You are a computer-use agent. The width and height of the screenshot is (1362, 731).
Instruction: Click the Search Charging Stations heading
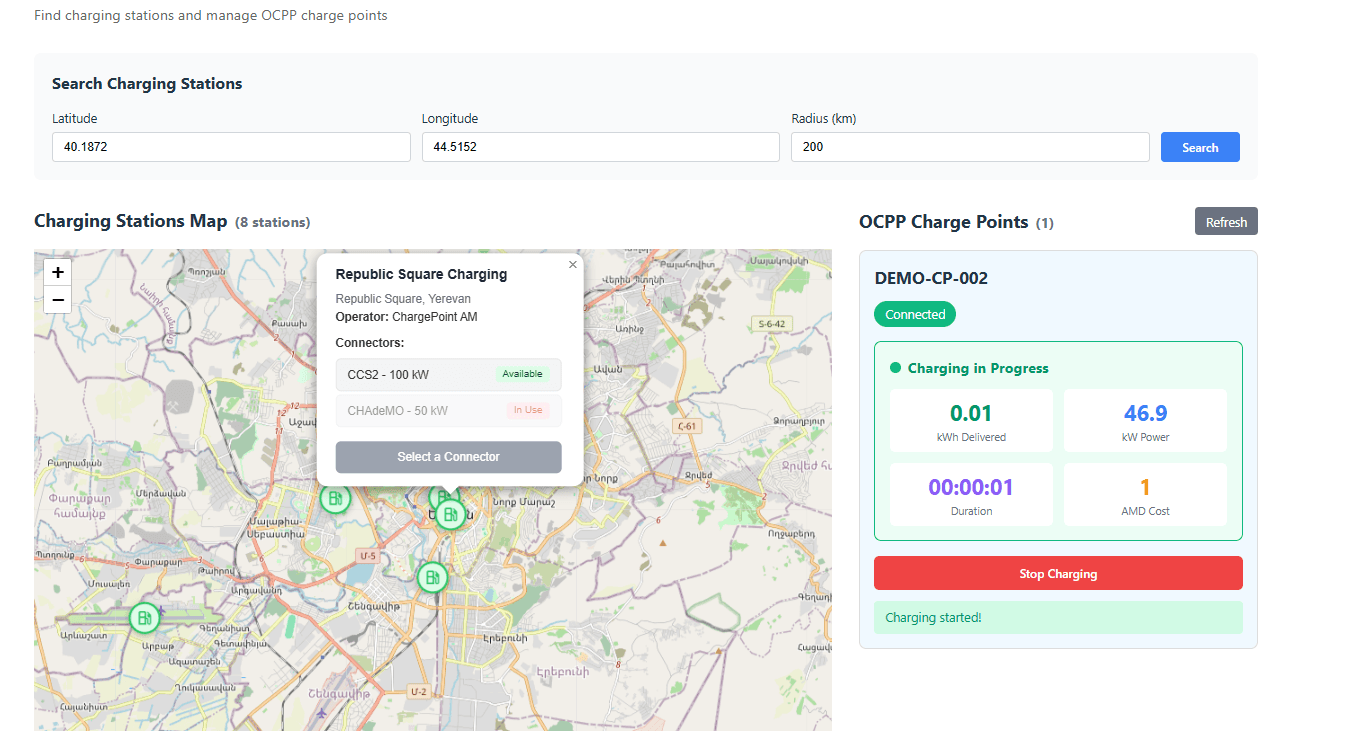point(147,84)
